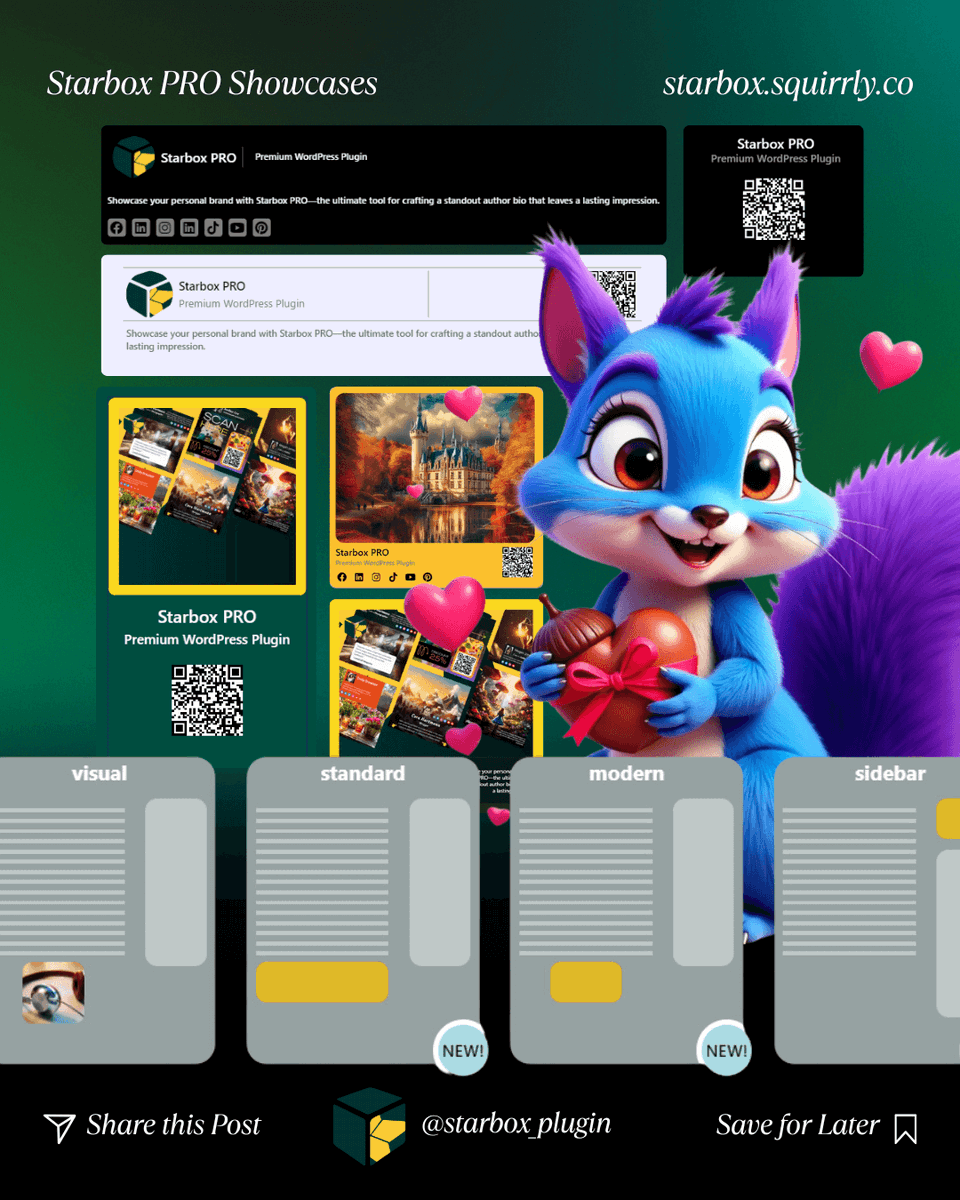Click QR code in white Starbox card
The height and width of the screenshot is (1200, 960).
(x=613, y=293)
